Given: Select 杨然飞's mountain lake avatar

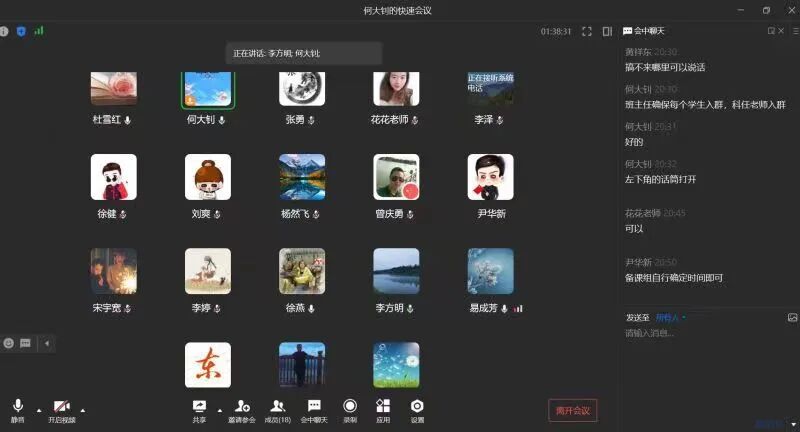Looking at the screenshot, I should point(302,177).
